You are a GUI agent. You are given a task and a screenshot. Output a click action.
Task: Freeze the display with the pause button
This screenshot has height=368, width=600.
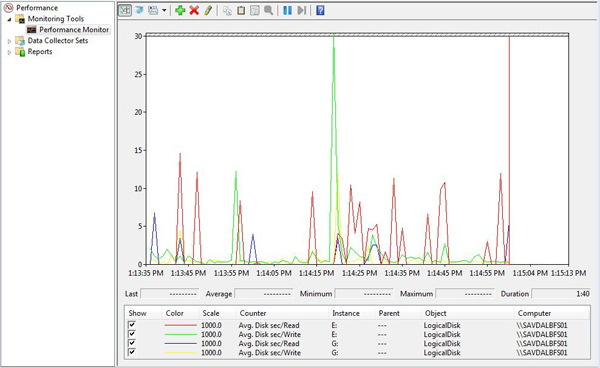pyautogui.click(x=287, y=10)
